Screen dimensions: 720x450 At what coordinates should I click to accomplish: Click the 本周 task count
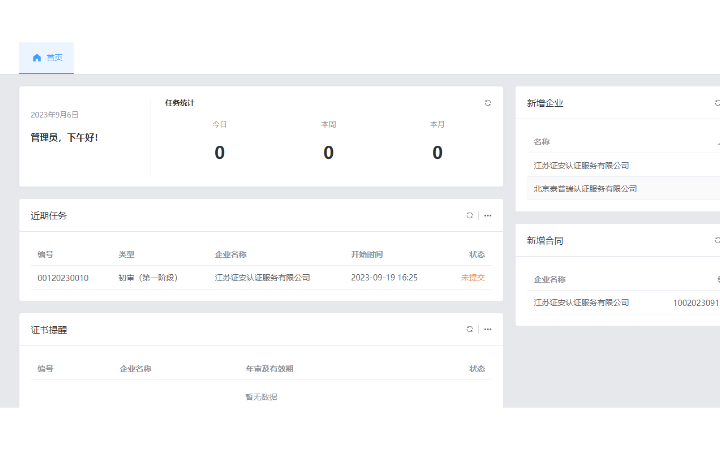tap(328, 153)
